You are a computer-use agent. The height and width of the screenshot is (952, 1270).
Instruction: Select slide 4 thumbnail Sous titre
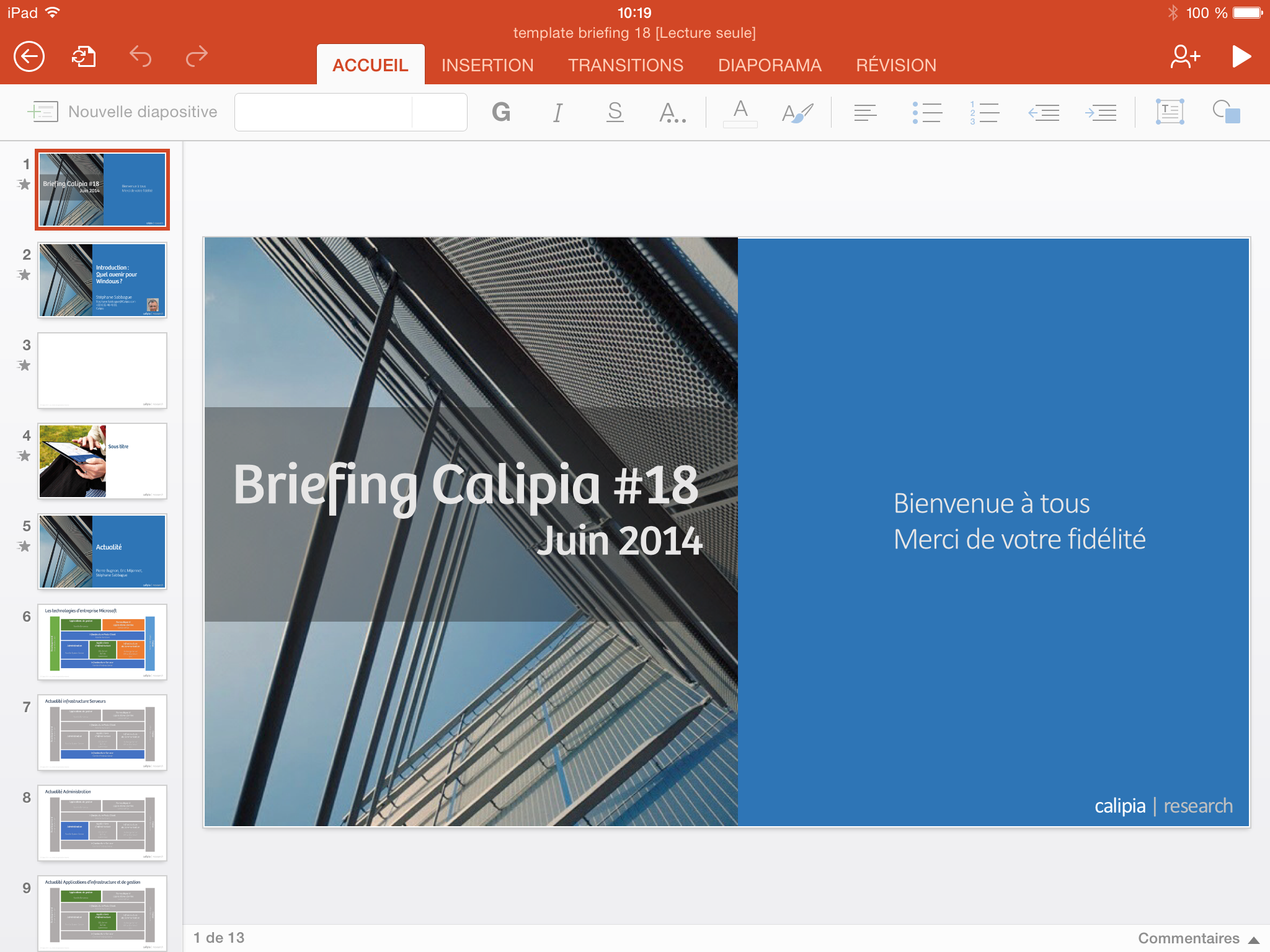click(x=102, y=461)
